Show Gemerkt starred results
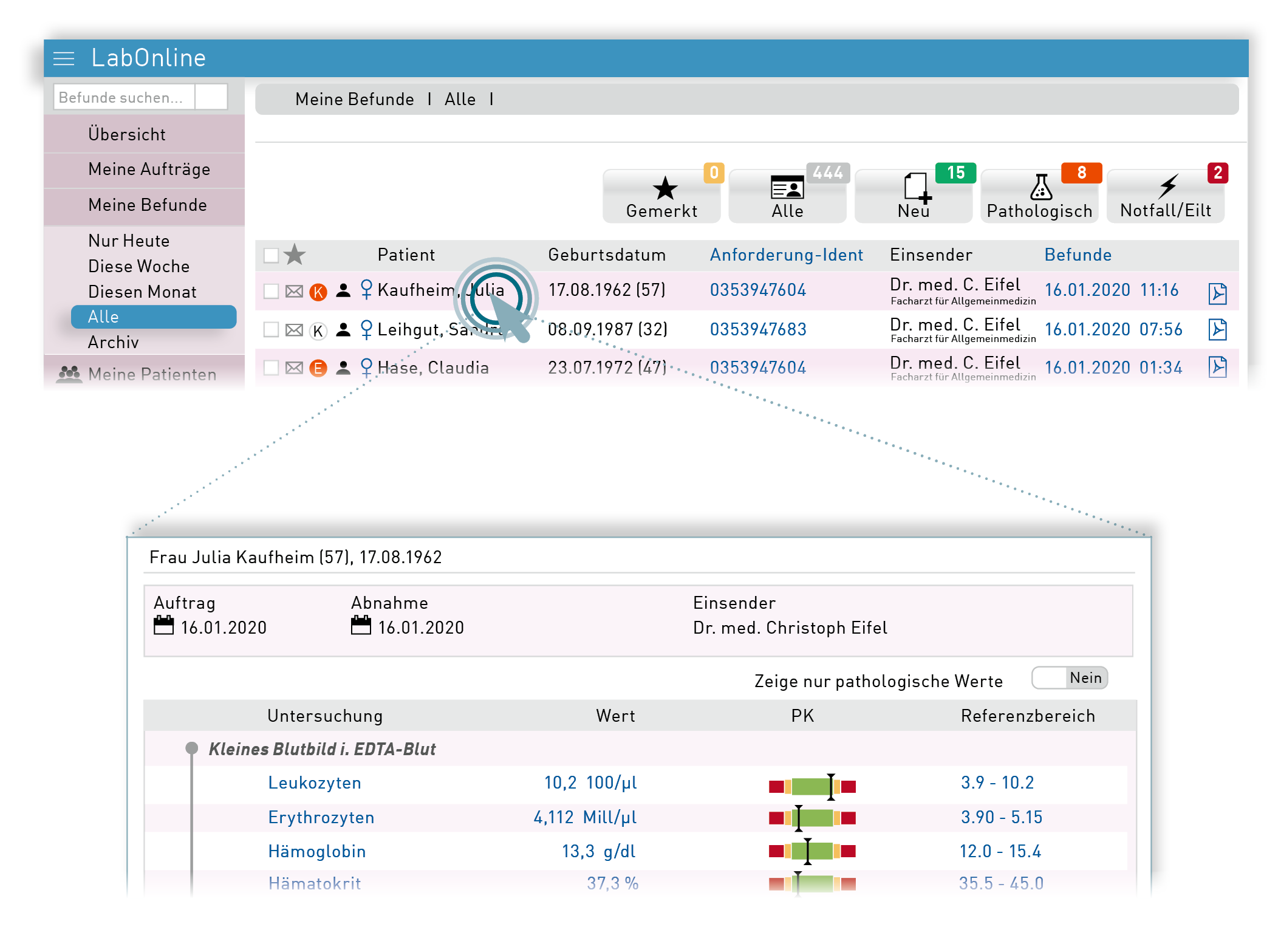The height and width of the screenshot is (952, 1281). coord(661,197)
